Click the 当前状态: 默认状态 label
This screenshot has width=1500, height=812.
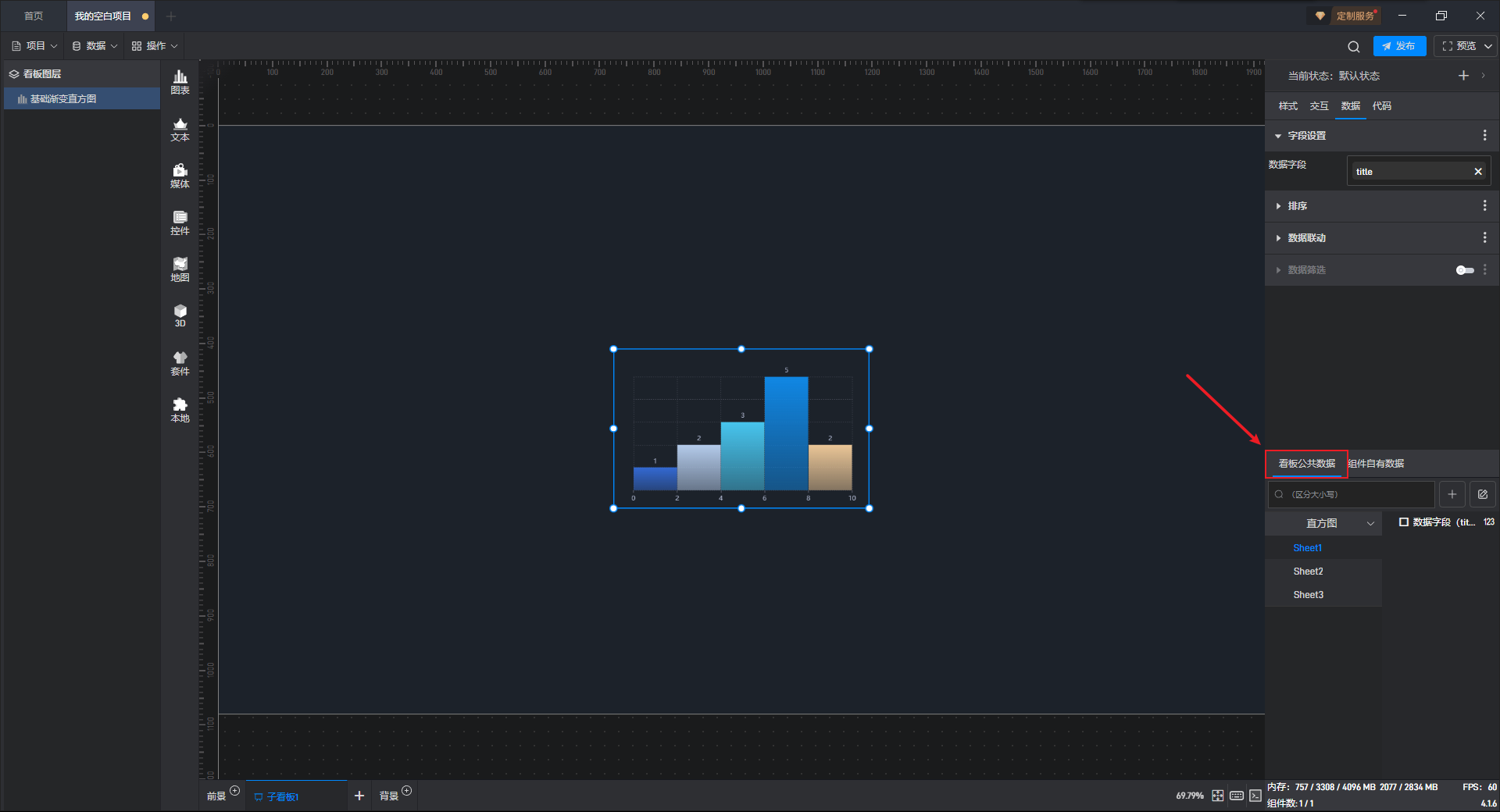(x=1334, y=76)
